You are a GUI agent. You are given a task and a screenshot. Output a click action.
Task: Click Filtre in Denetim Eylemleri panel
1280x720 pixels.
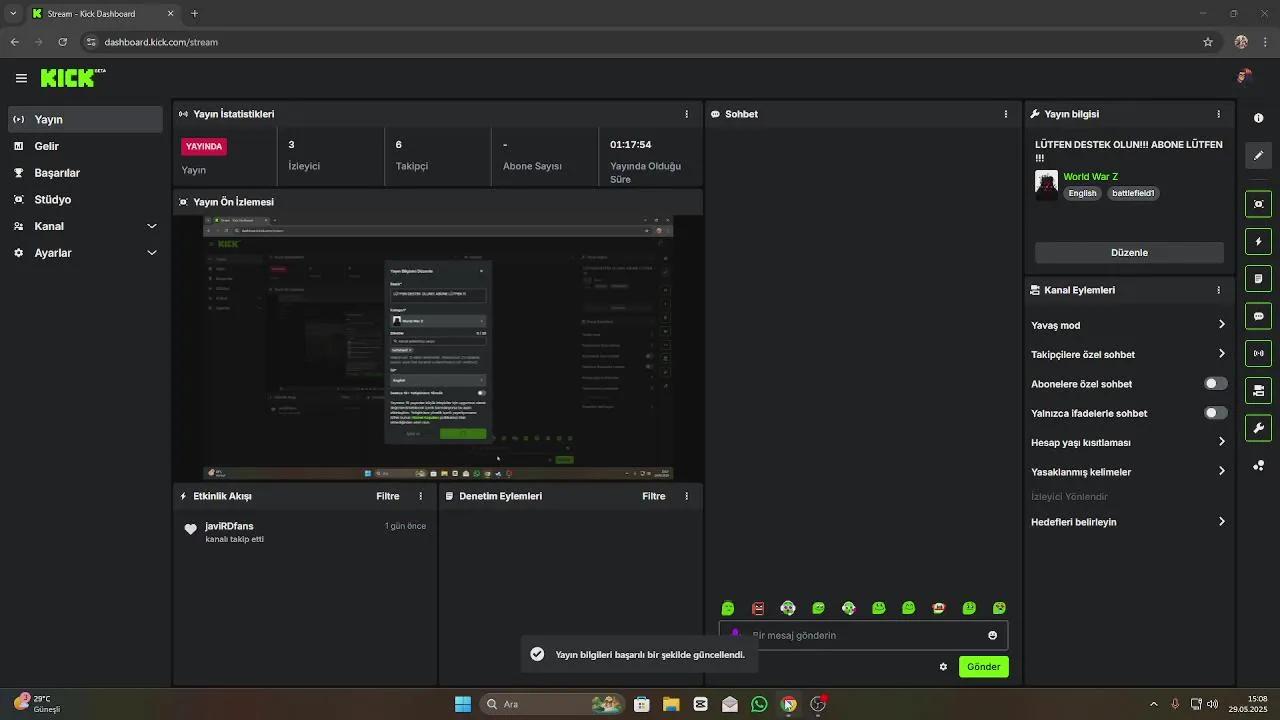click(x=654, y=496)
